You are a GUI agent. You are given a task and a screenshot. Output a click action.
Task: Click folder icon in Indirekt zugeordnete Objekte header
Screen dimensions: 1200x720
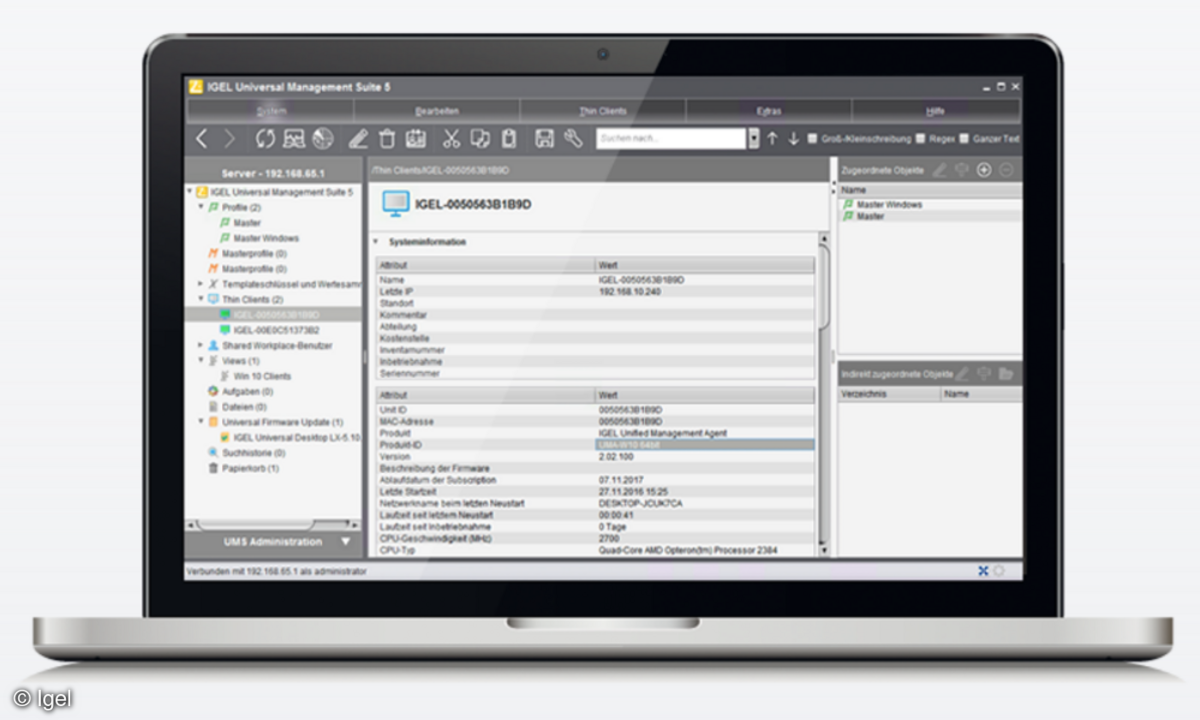coord(1006,373)
